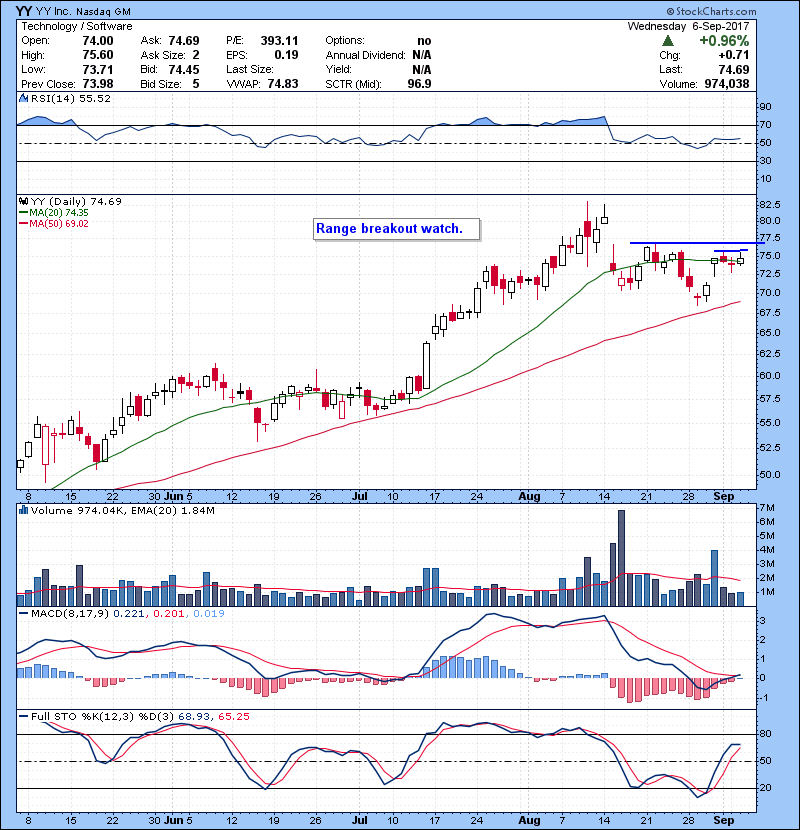
Task: Click the RSI panel icon beside RSI(14)
Action: [x=23, y=98]
